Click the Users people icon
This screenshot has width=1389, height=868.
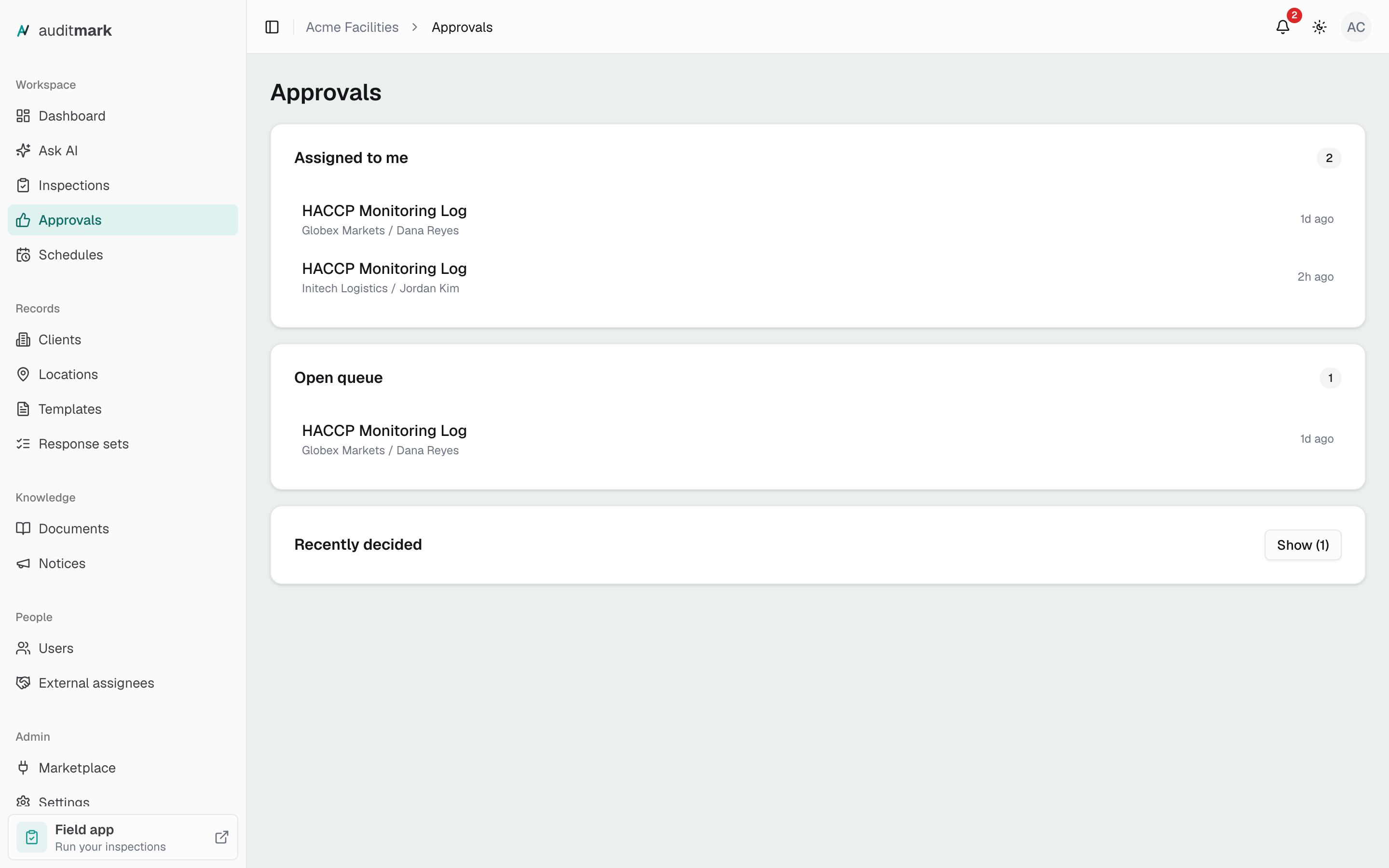23,648
